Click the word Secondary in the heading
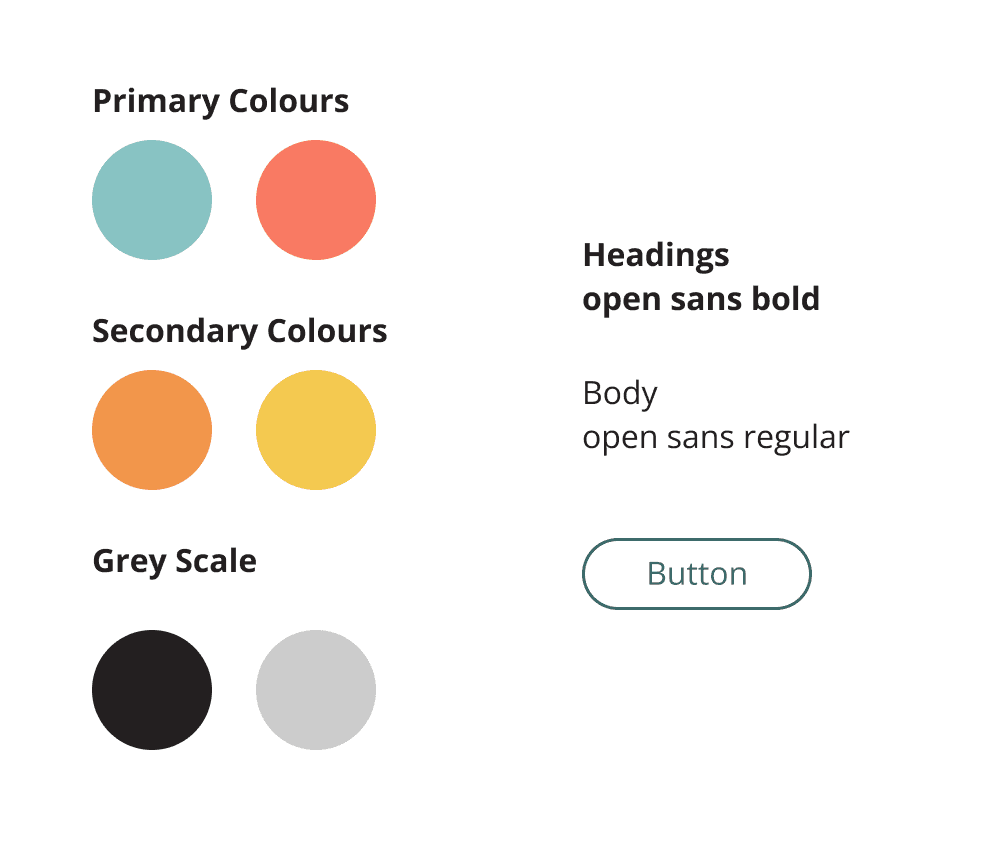This screenshot has height=844, width=1008. click(x=175, y=332)
